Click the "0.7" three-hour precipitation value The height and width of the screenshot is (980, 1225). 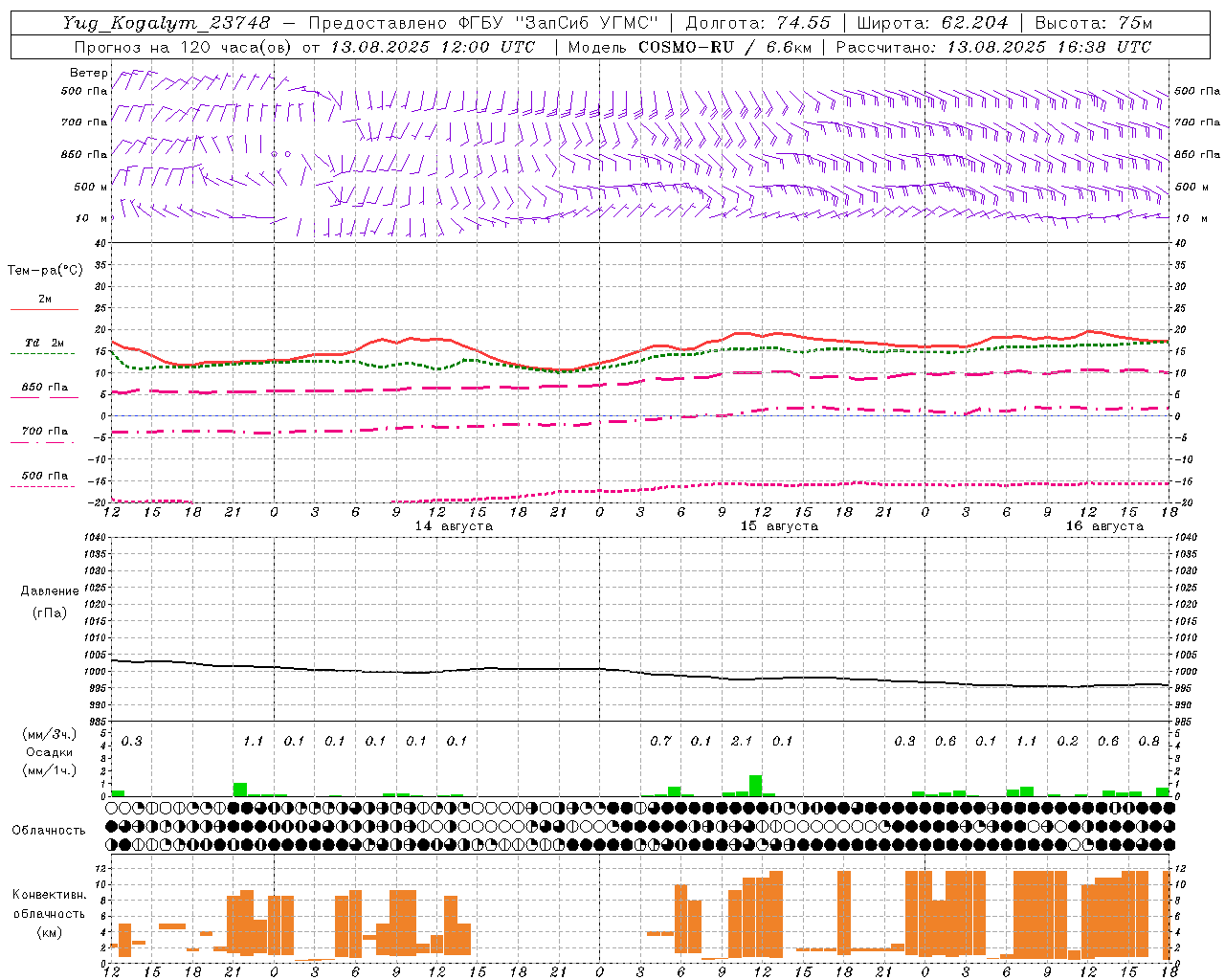tap(660, 741)
